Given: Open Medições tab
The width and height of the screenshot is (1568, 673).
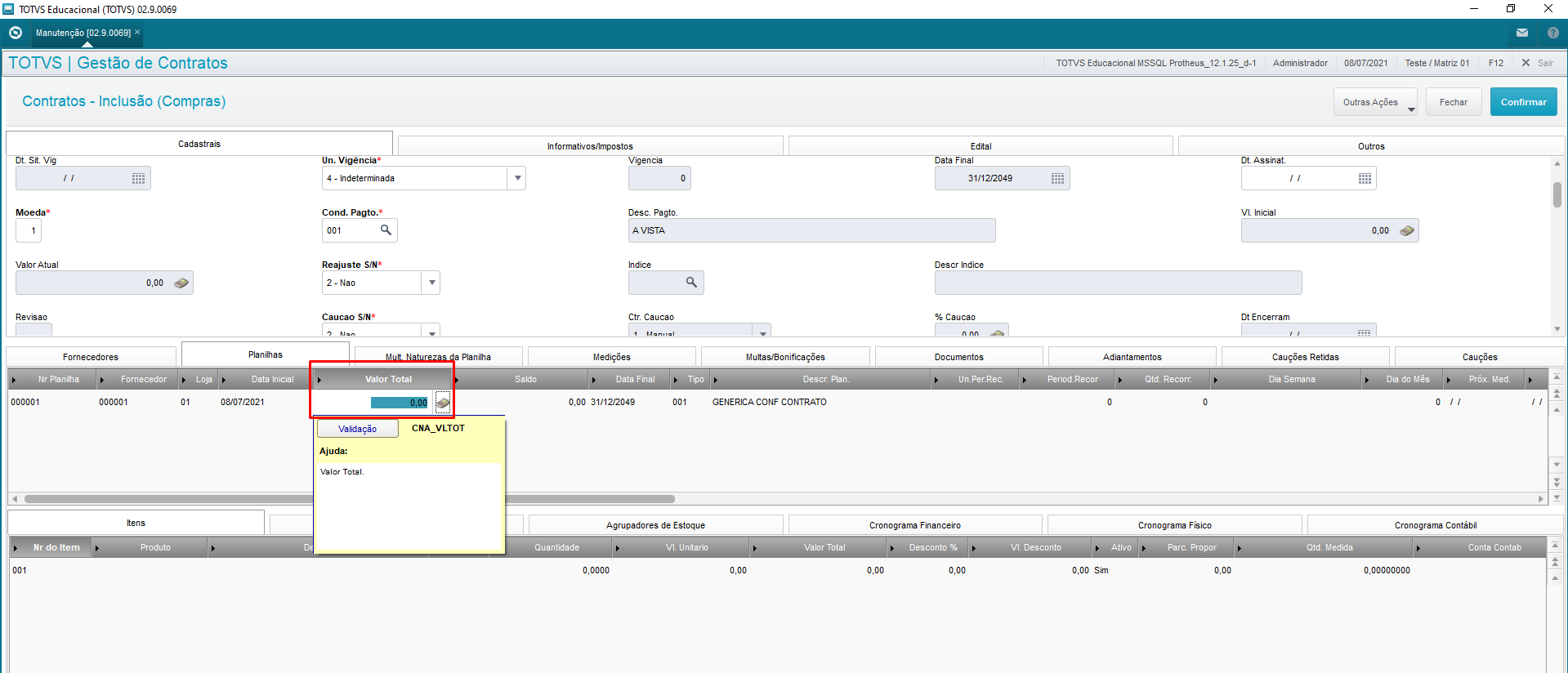Looking at the screenshot, I should (x=612, y=357).
